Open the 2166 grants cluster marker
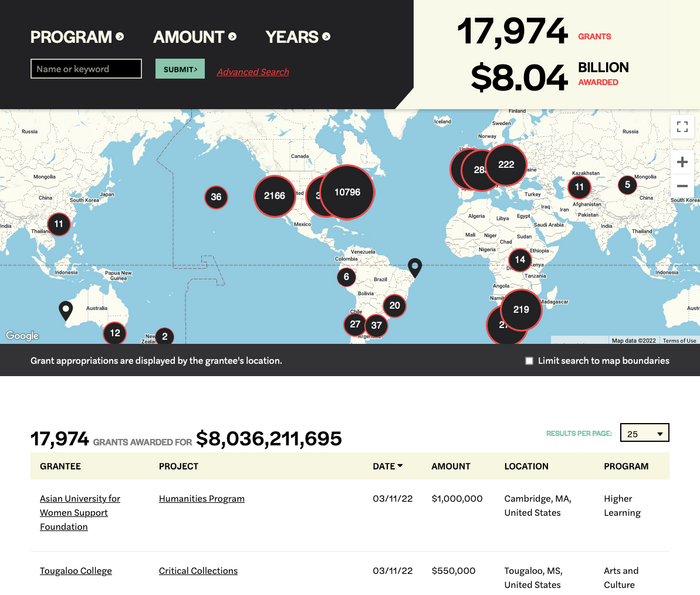Viewport: 700px width, 595px height. coord(275,196)
